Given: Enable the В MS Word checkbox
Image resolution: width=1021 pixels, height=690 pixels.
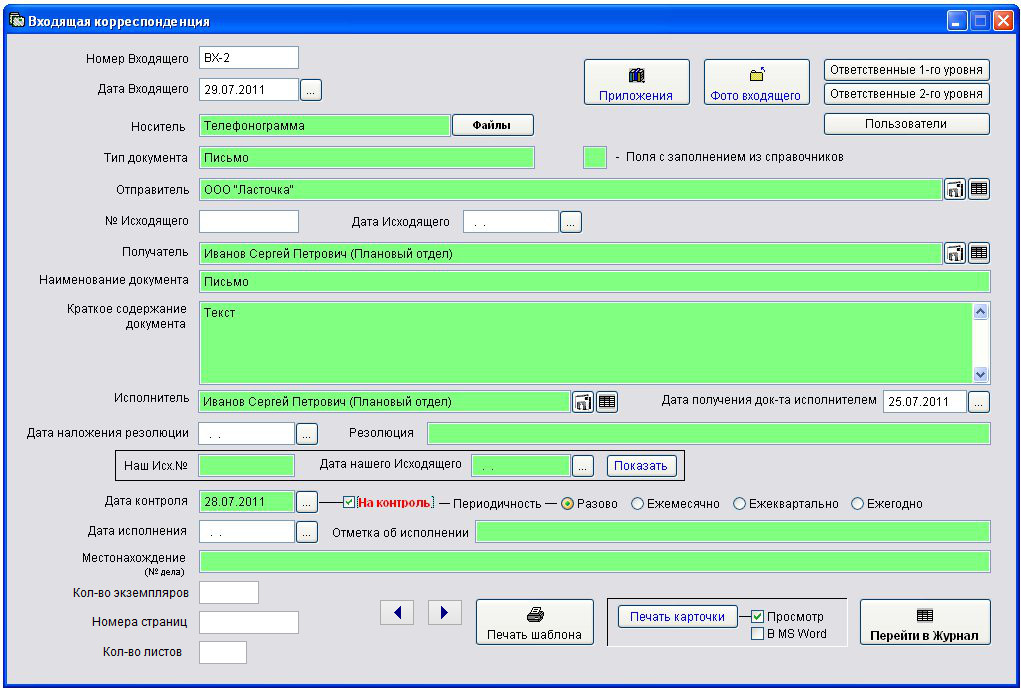Looking at the screenshot, I should tap(758, 633).
